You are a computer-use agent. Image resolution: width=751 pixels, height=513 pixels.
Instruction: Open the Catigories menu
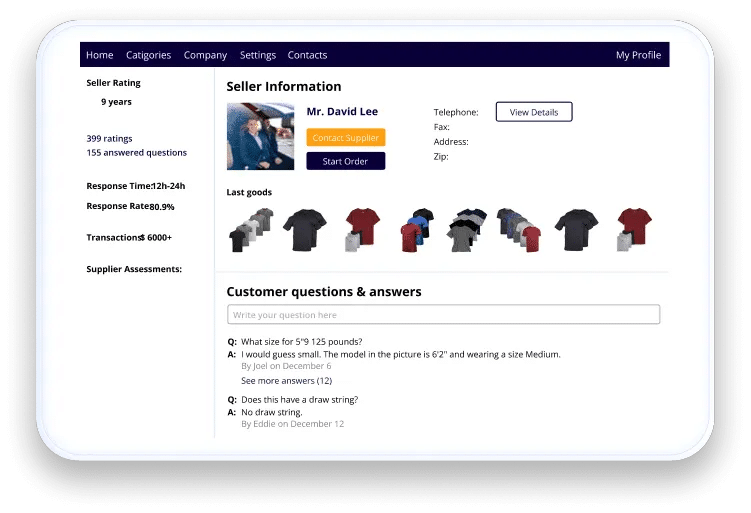tap(148, 55)
